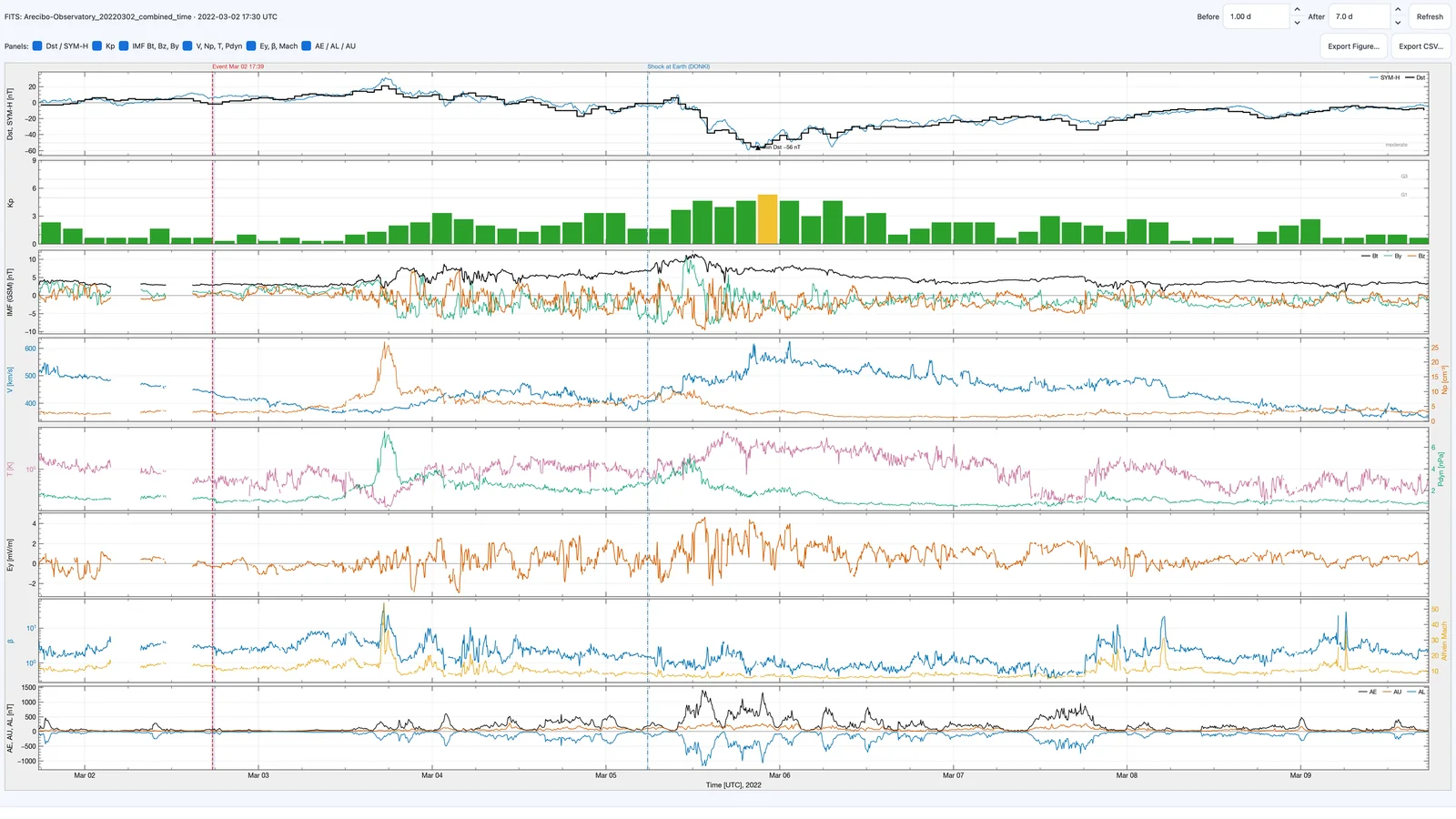The height and width of the screenshot is (819, 1456).
Task: Click the Np [cm⁻³] axis label
Action: 1444,380
